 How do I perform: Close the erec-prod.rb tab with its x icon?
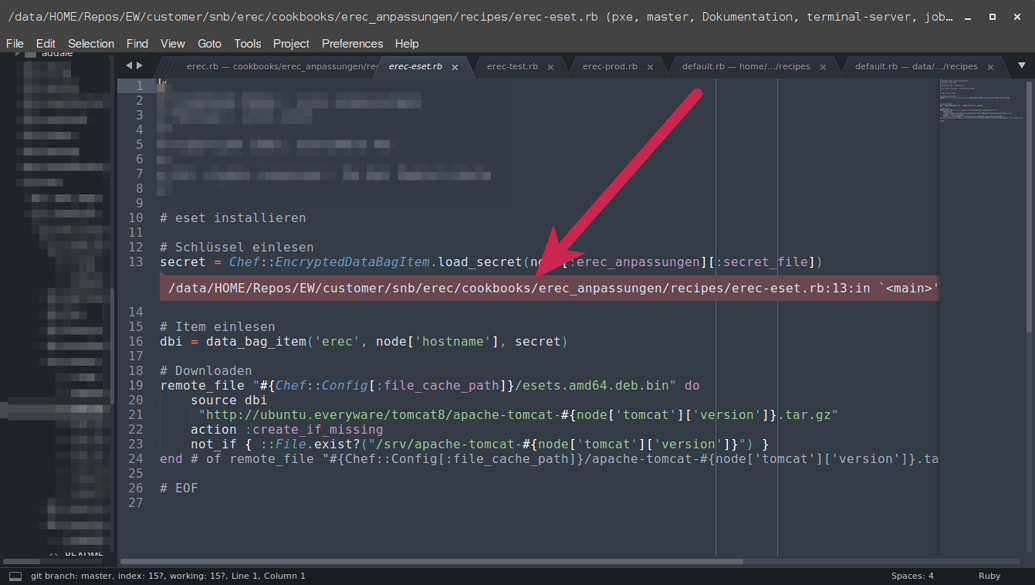tap(649, 66)
